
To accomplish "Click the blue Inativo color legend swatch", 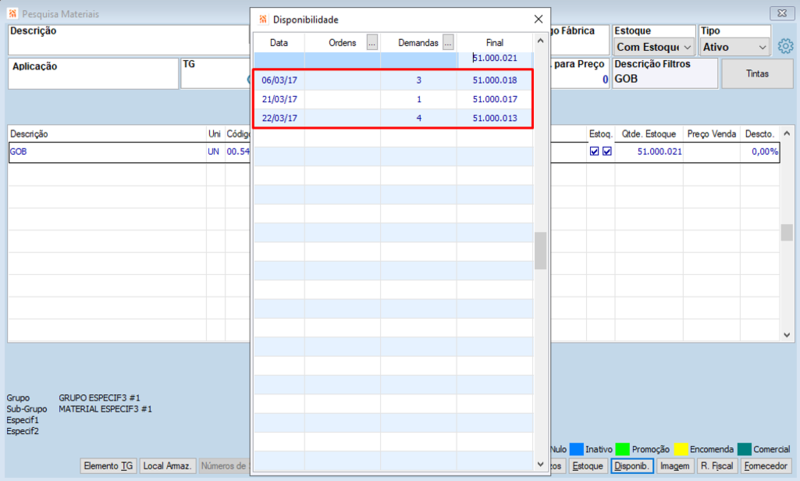I will [577, 449].
